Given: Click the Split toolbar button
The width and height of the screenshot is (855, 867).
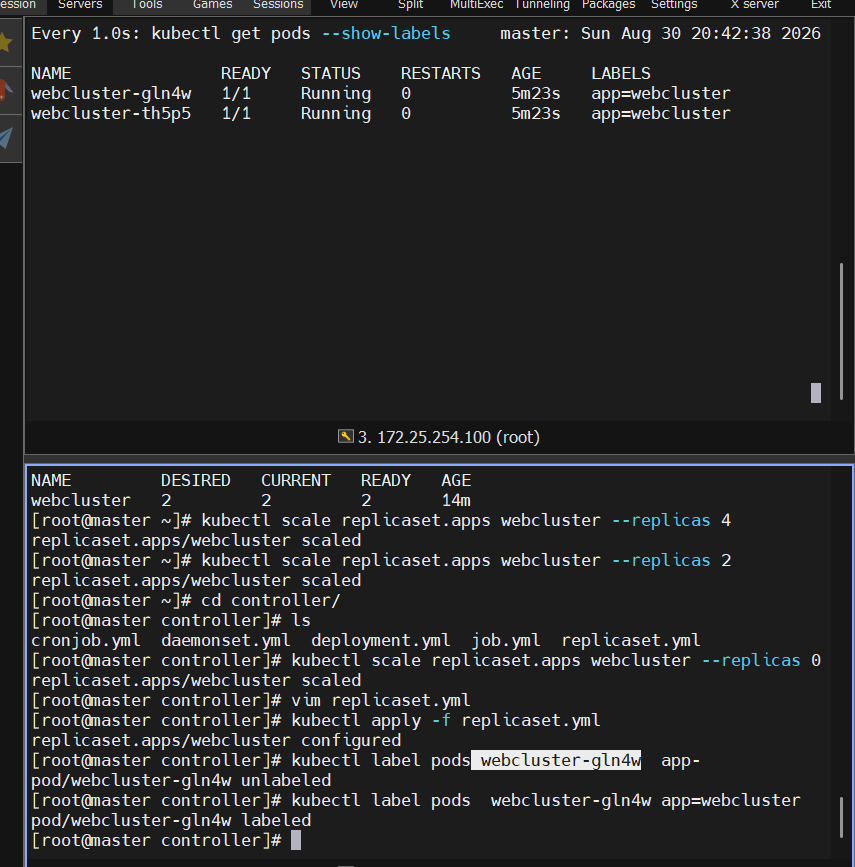Looking at the screenshot, I should click(410, 4).
